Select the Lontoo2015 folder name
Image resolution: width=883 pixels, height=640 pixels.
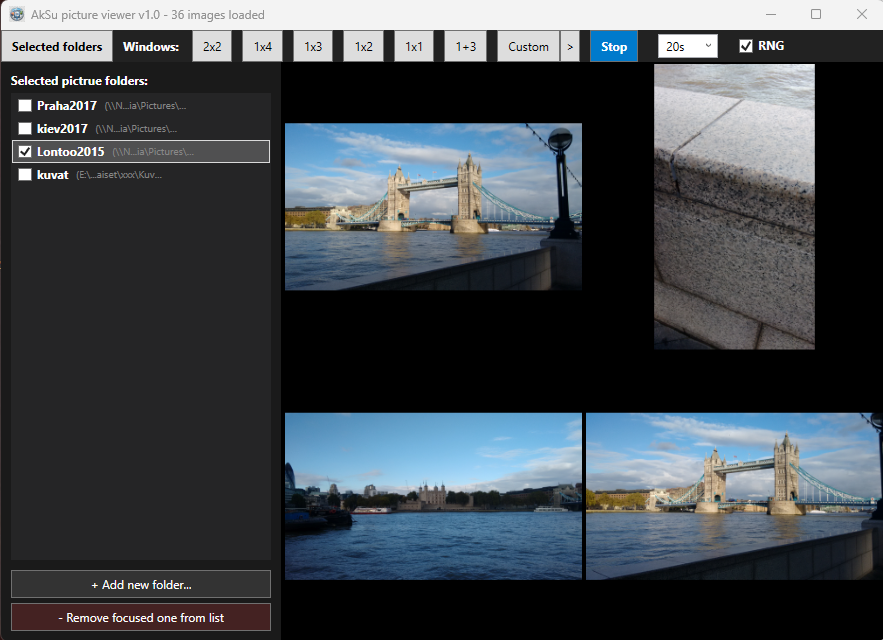click(x=71, y=152)
